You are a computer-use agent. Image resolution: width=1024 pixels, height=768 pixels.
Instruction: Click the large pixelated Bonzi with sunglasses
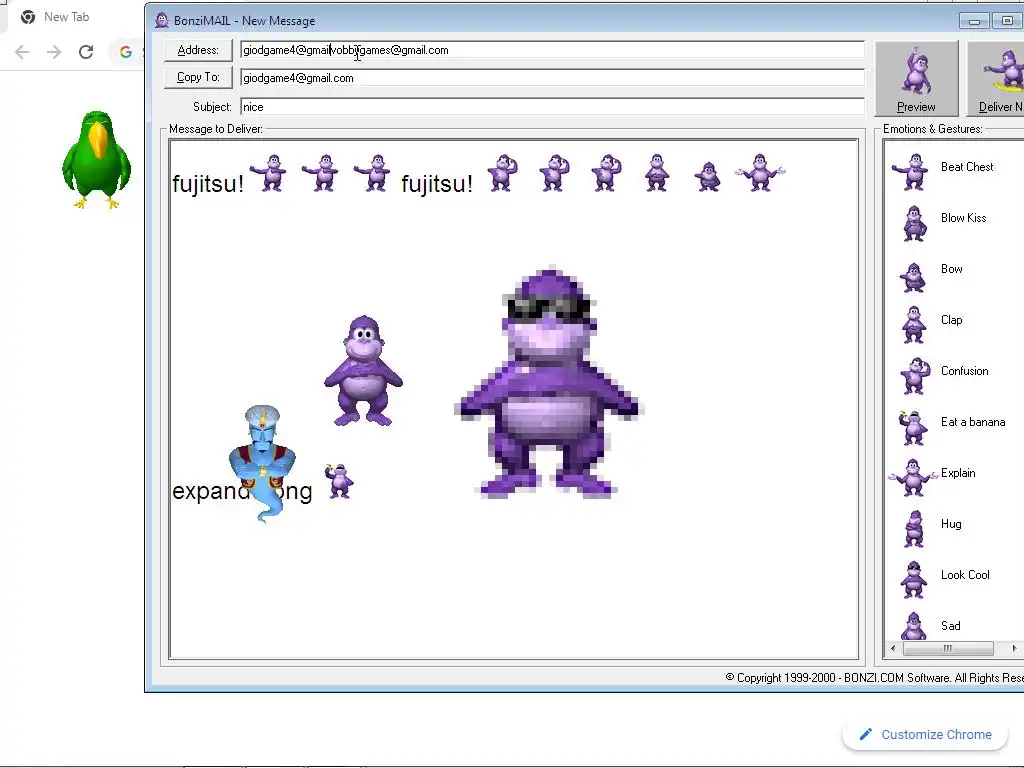[549, 383]
